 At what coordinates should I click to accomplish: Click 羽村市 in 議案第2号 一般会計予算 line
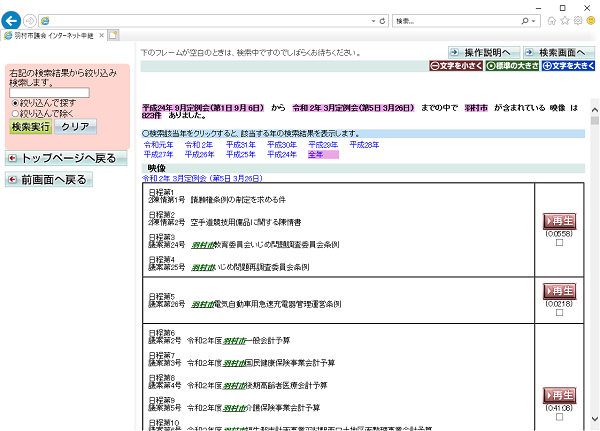[234, 340]
